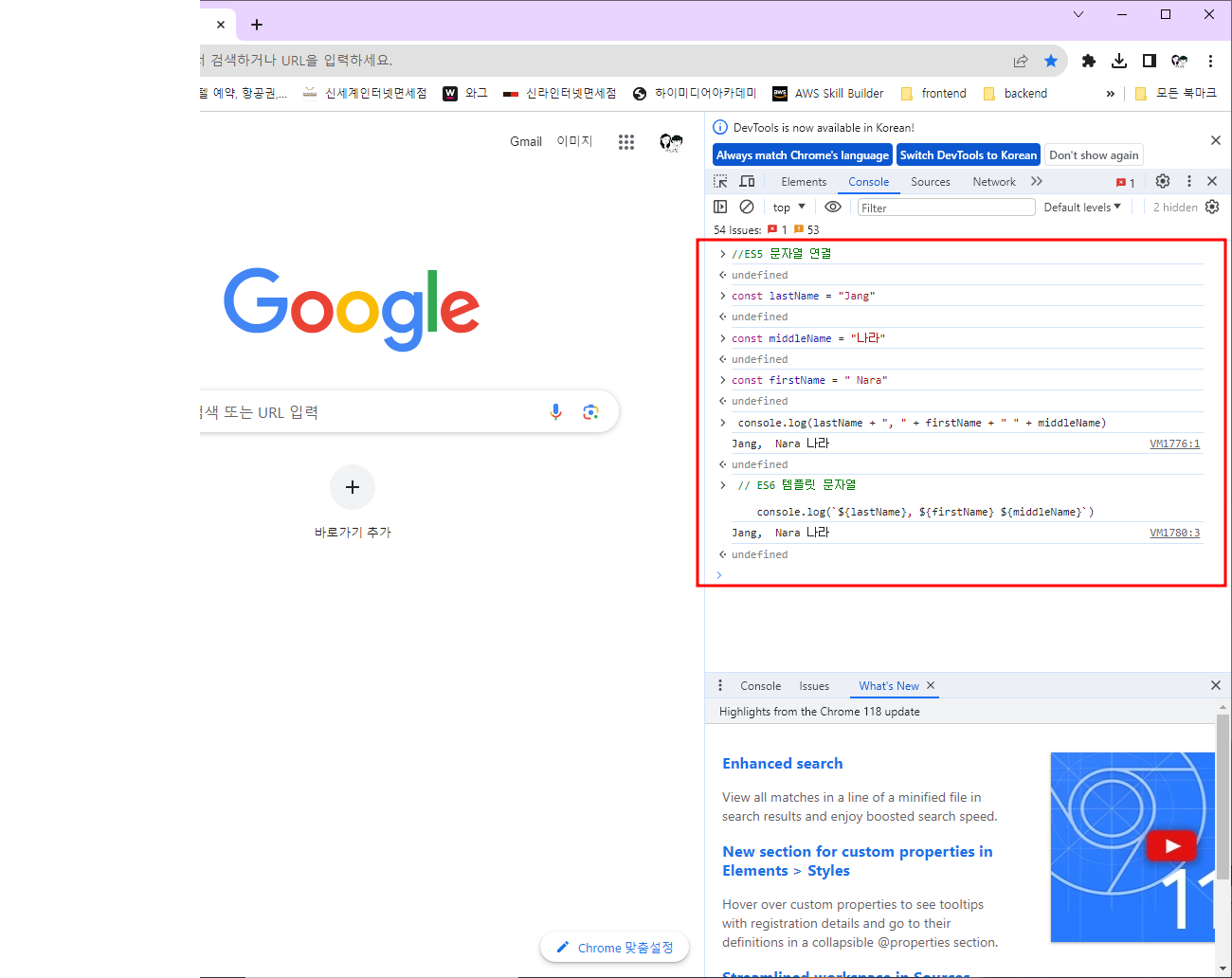Switch to Elements tab
The width and height of the screenshot is (1232, 978).
[x=804, y=182]
